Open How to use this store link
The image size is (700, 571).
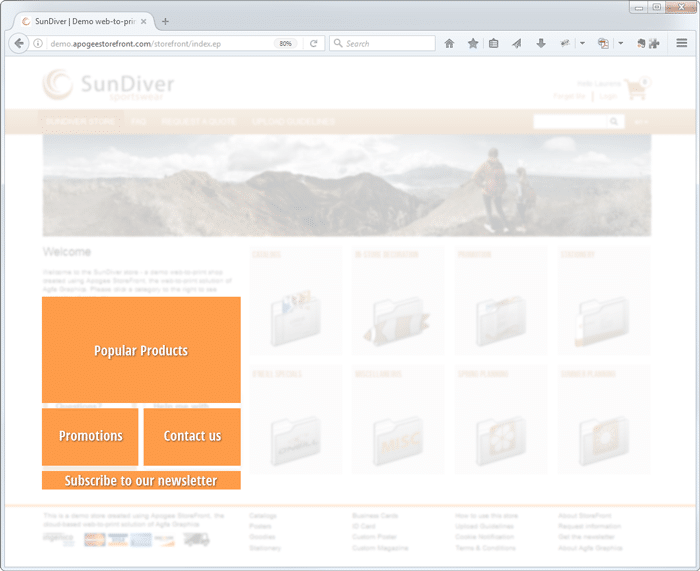tap(486, 516)
